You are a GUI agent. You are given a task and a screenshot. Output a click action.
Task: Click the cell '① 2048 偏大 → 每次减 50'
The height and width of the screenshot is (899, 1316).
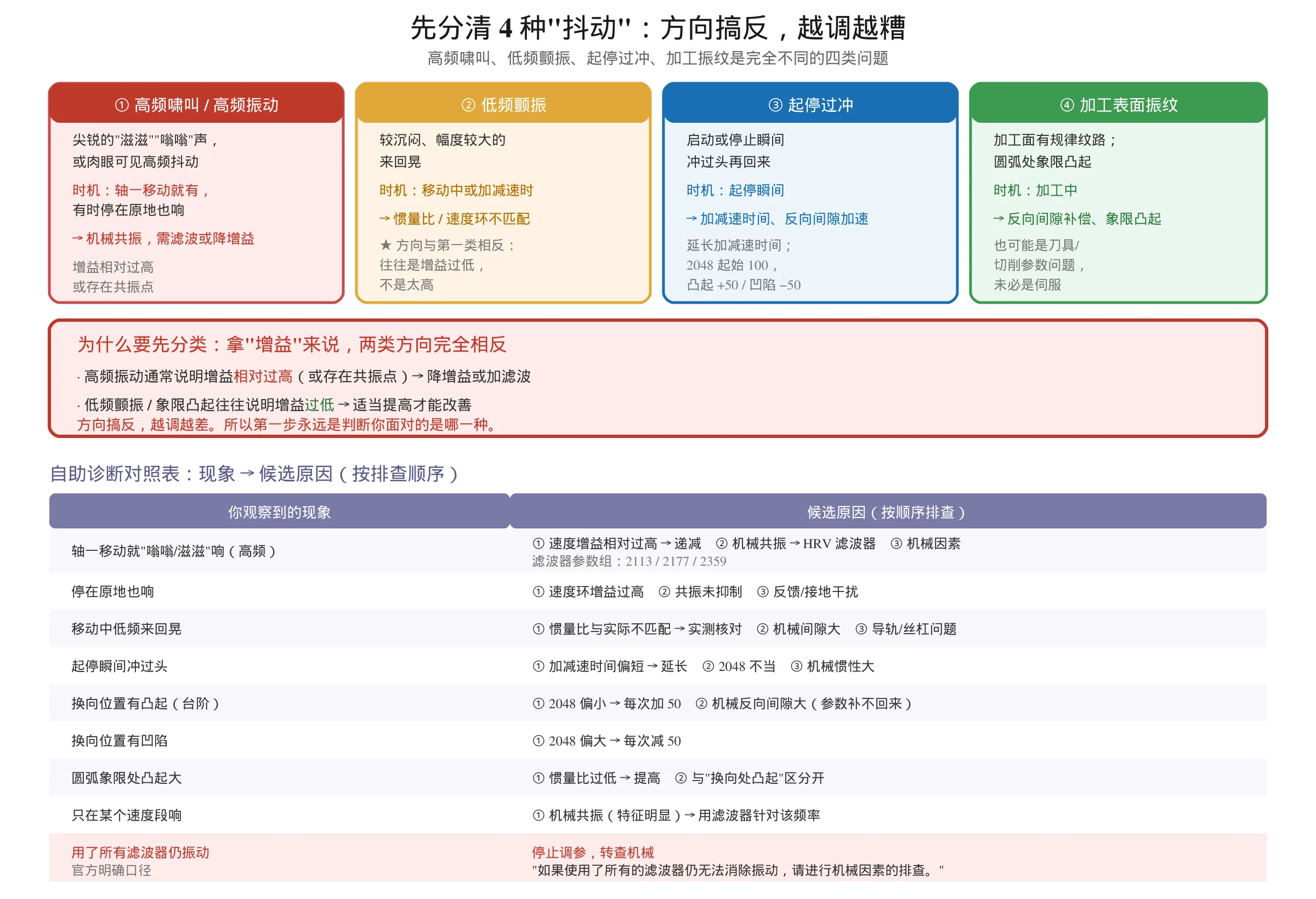click(606, 741)
